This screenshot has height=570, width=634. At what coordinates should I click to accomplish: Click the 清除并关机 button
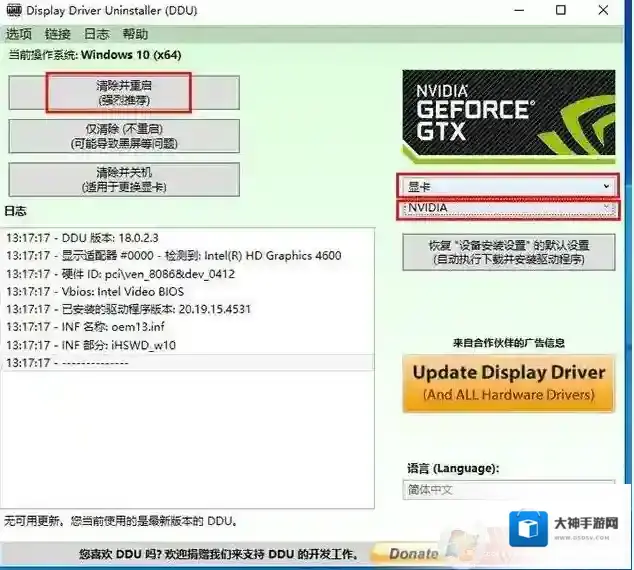[x=124, y=179]
